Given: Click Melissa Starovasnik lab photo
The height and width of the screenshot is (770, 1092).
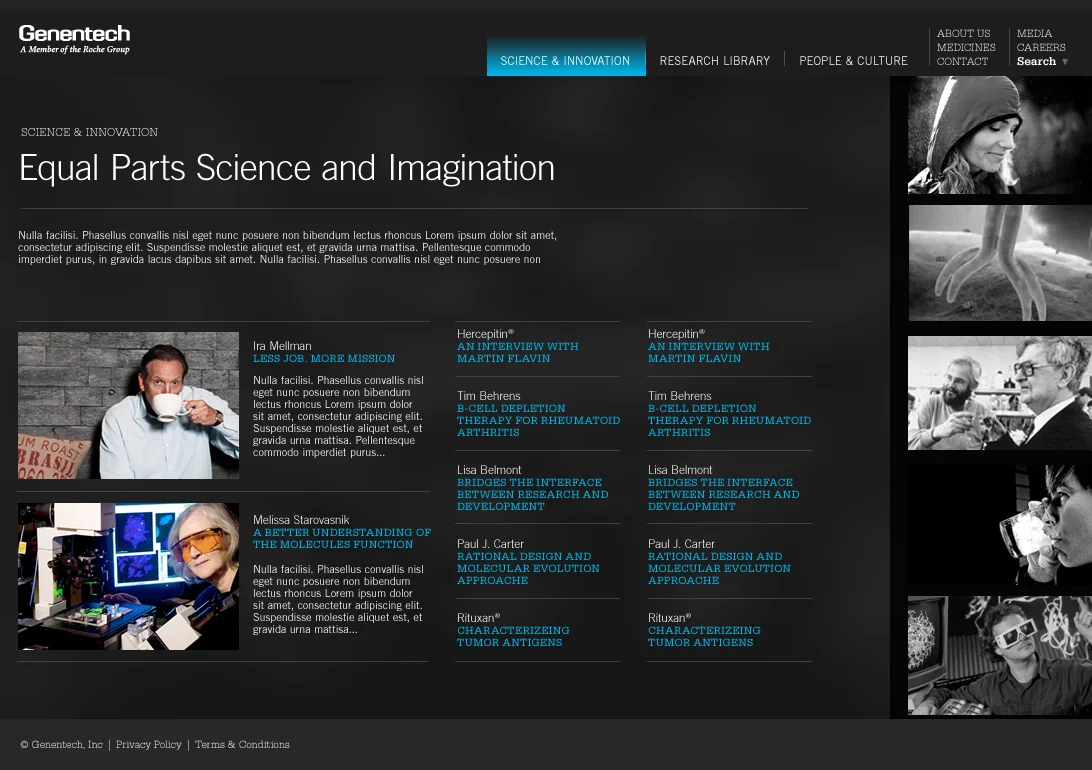Looking at the screenshot, I should click(128, 576).
